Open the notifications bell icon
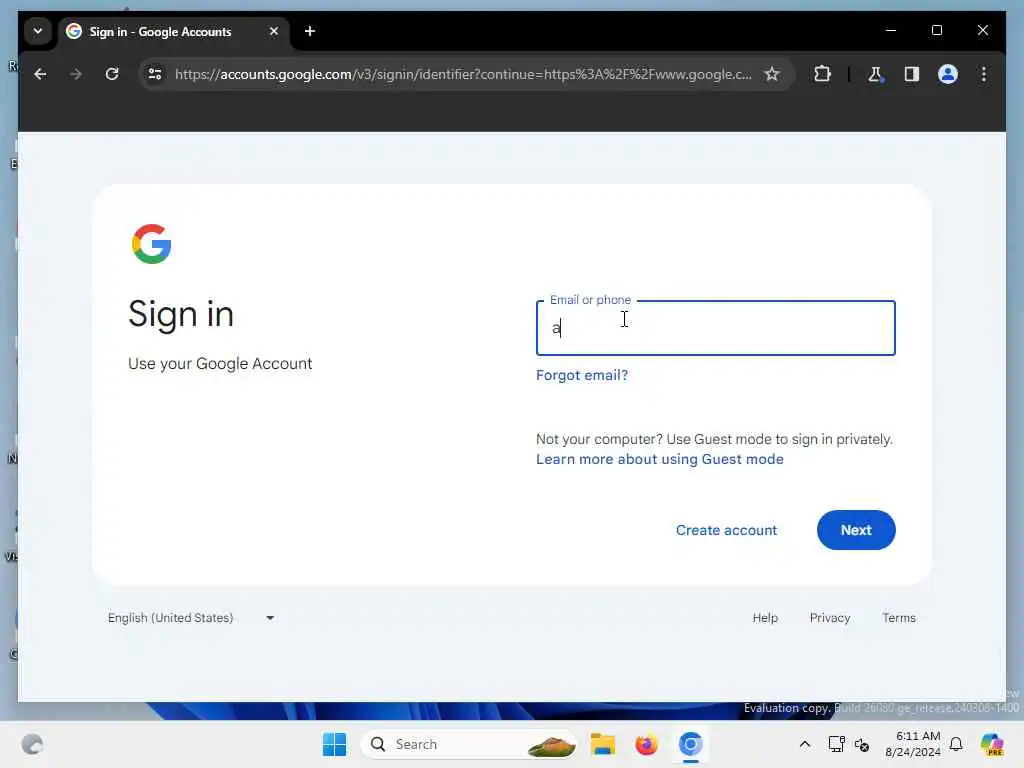 pos(956,744)
